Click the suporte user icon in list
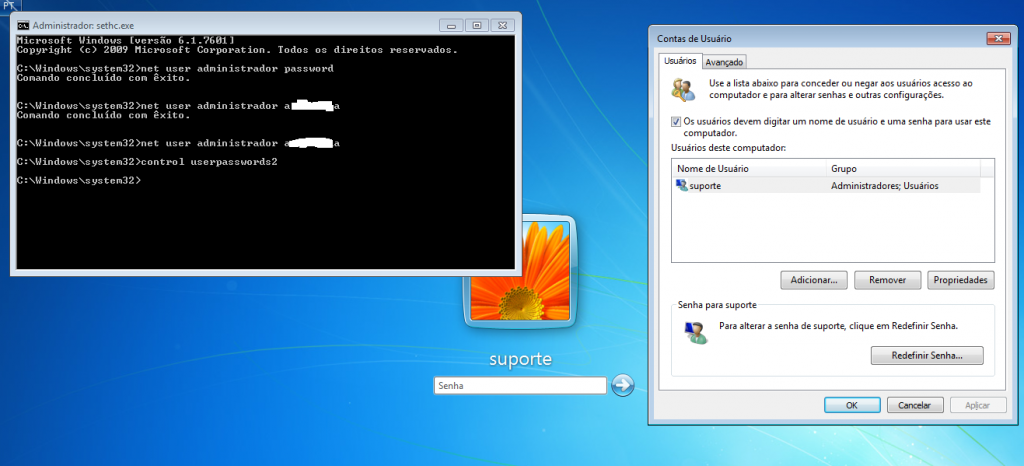Viewport: 1024px width, 466px height. click(682, 185)
